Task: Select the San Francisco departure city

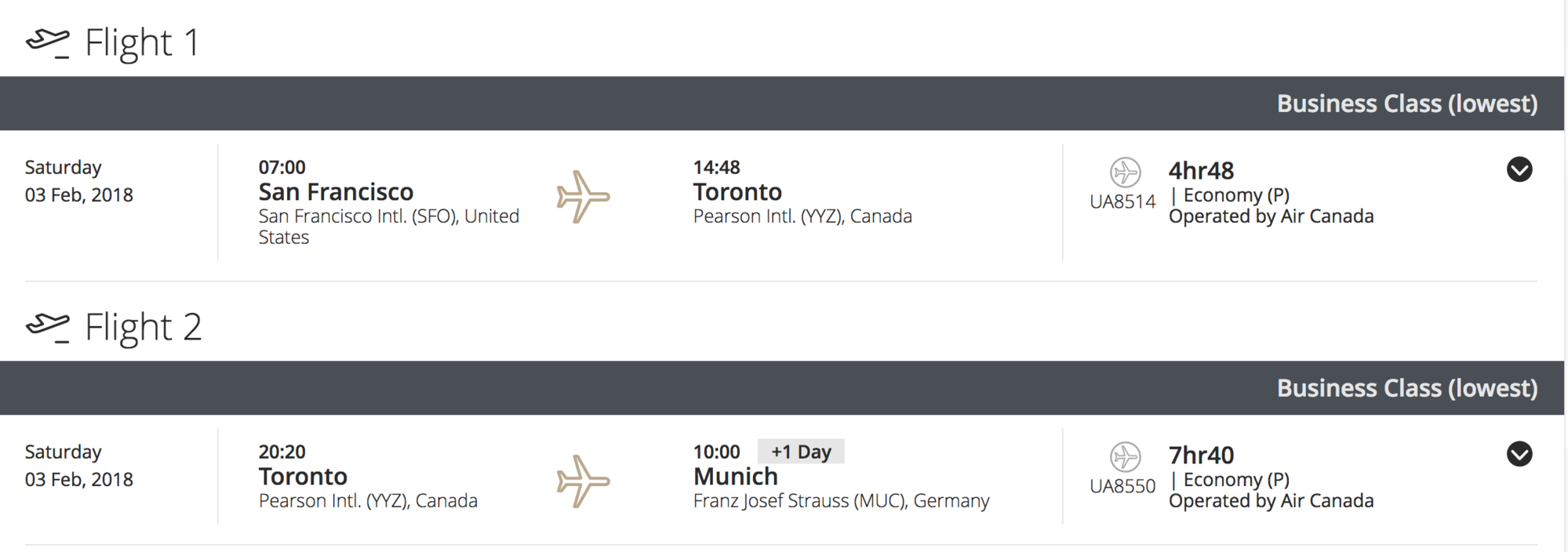Action: point(336,192)
